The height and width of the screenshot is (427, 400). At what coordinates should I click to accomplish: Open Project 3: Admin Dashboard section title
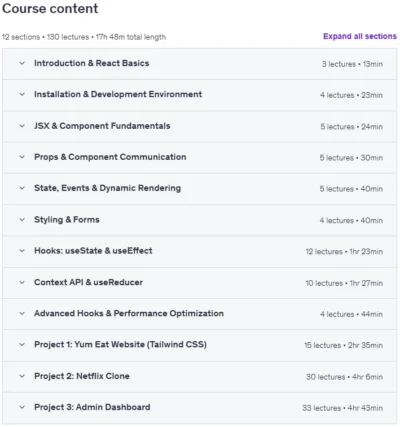click(92, 407)
